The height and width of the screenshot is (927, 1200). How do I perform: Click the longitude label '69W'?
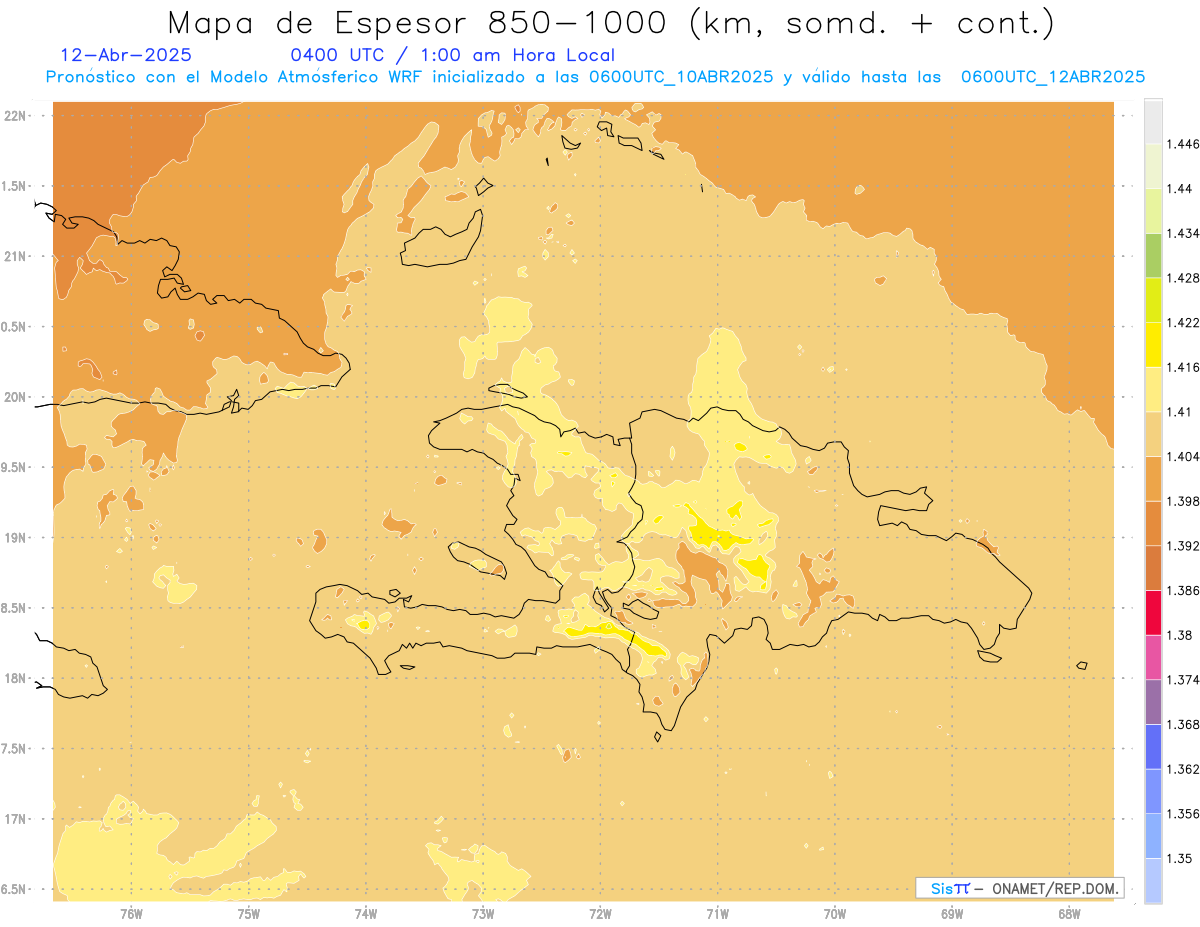952,914
